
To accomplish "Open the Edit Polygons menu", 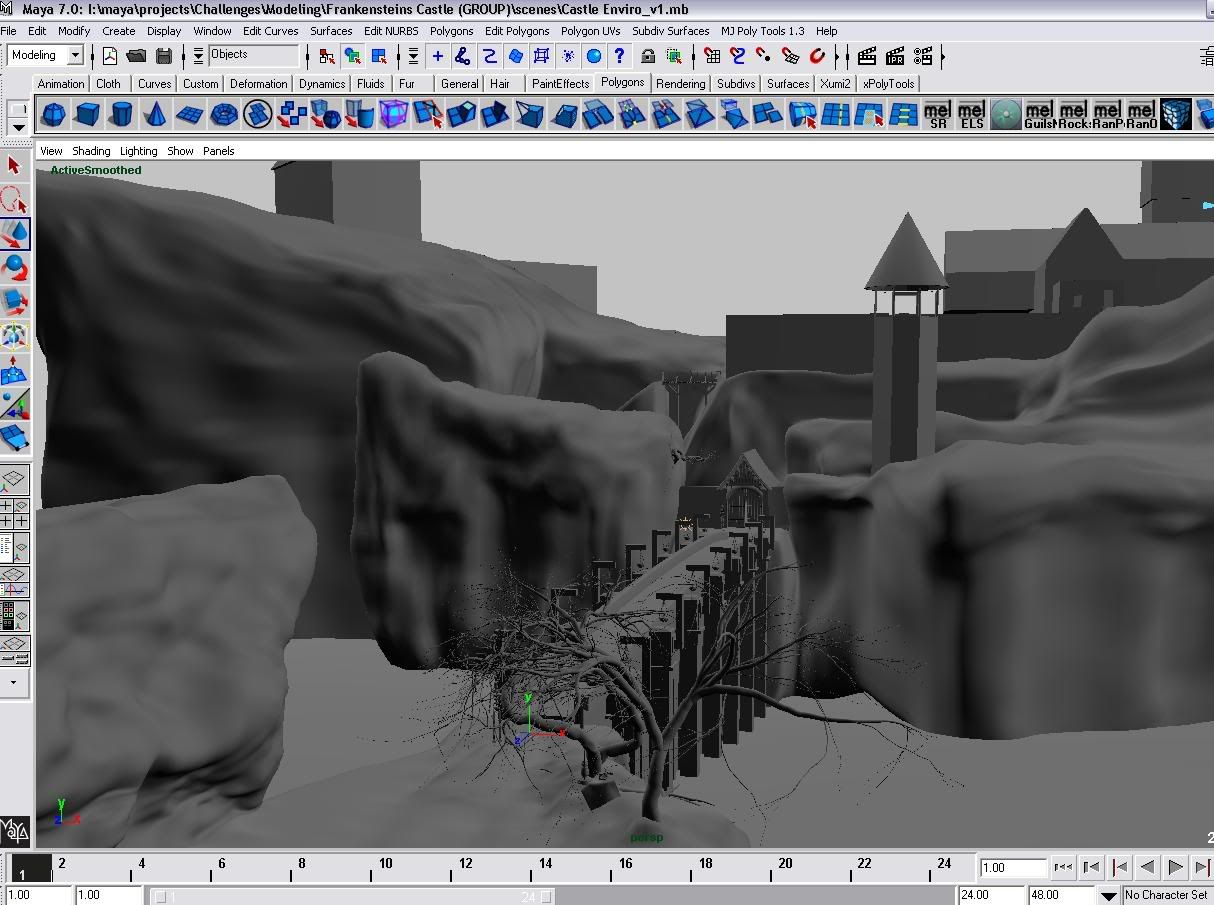I will pyautogui.click(x=517, y=31).
